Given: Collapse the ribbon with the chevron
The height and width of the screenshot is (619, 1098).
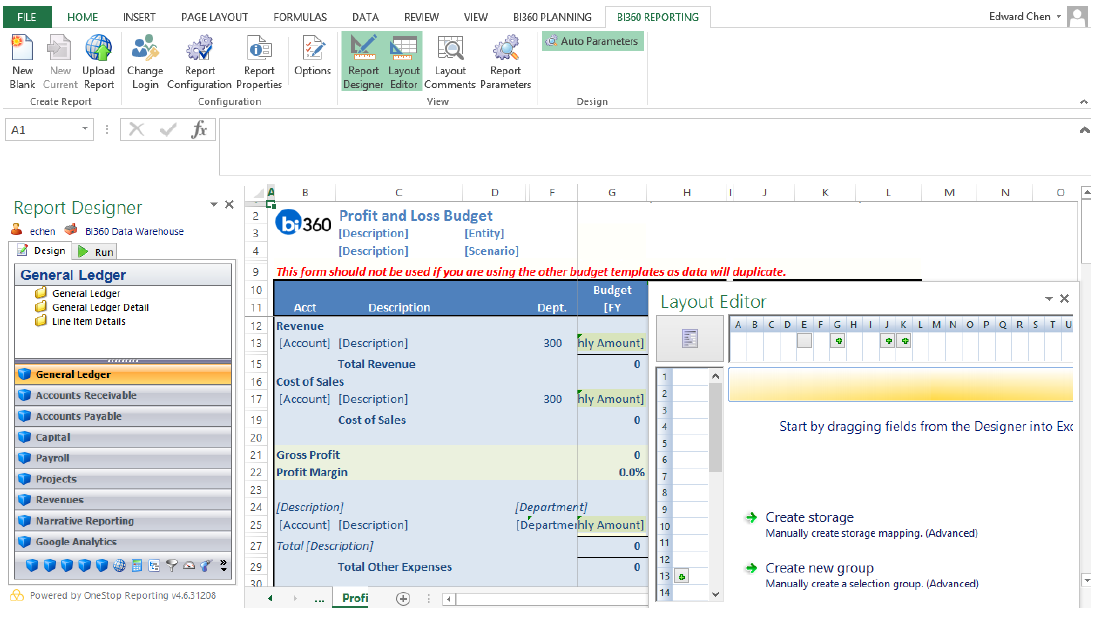Looking at the screenshot, I should 1084,102.
